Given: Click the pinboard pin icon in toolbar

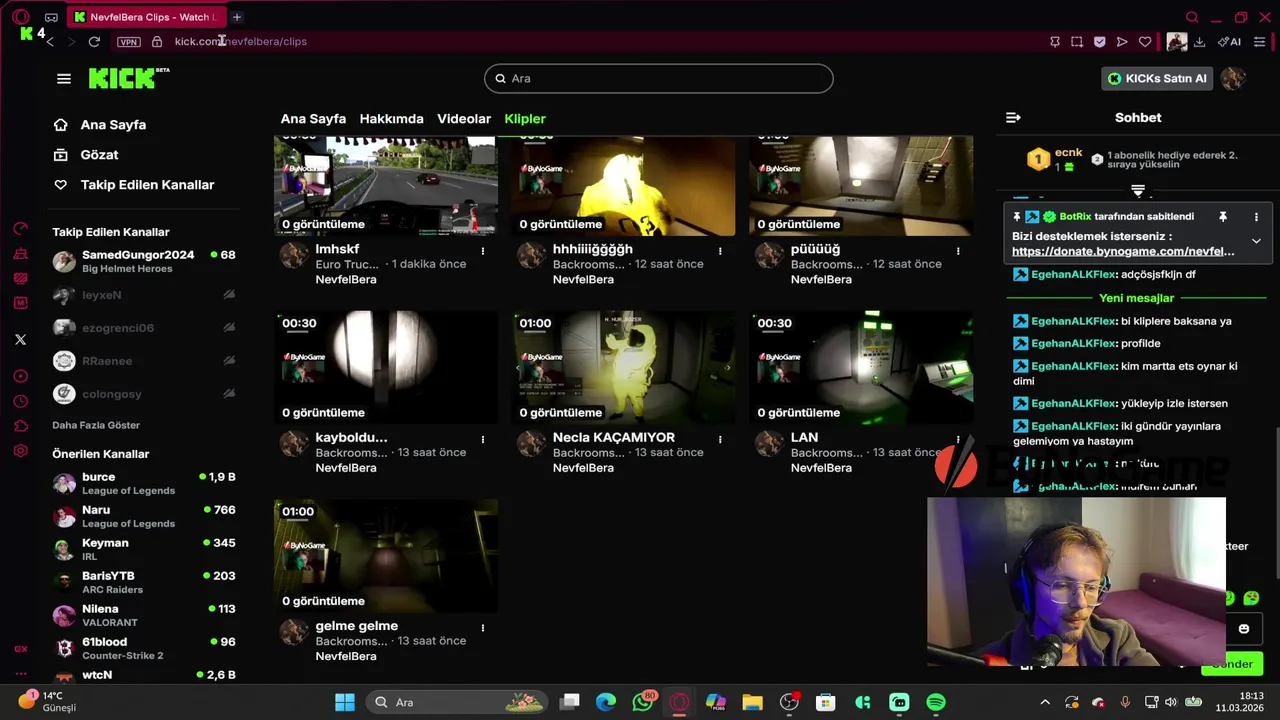Looking at the screenshot, I should (x=1055, y=42).
